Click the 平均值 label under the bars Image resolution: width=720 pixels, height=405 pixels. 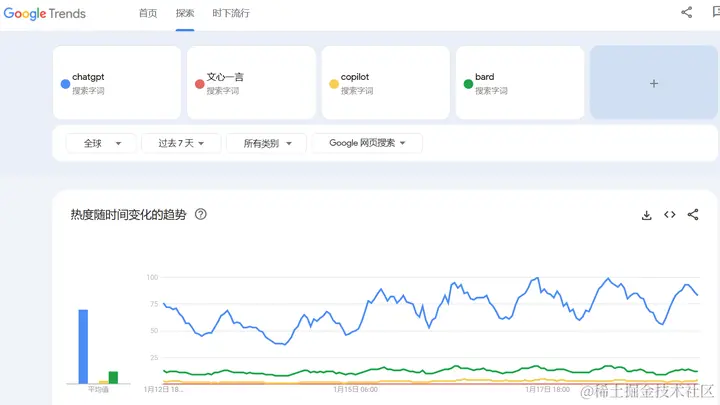click(98, 389)
